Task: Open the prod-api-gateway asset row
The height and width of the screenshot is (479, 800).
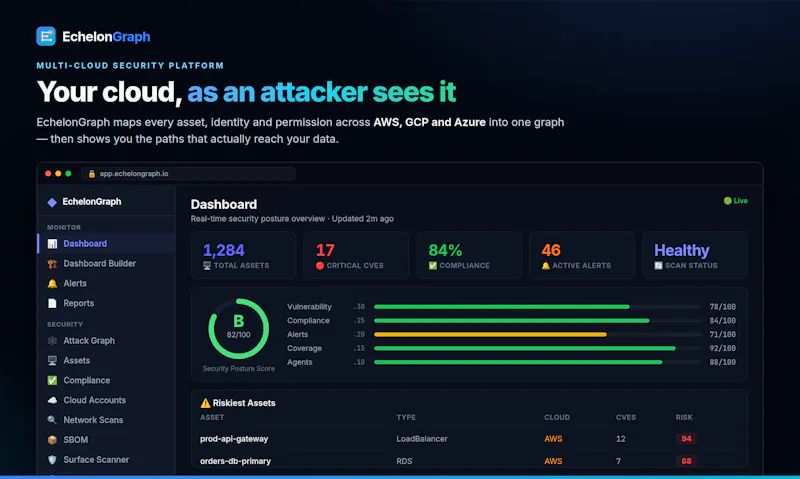Action: 469,439
